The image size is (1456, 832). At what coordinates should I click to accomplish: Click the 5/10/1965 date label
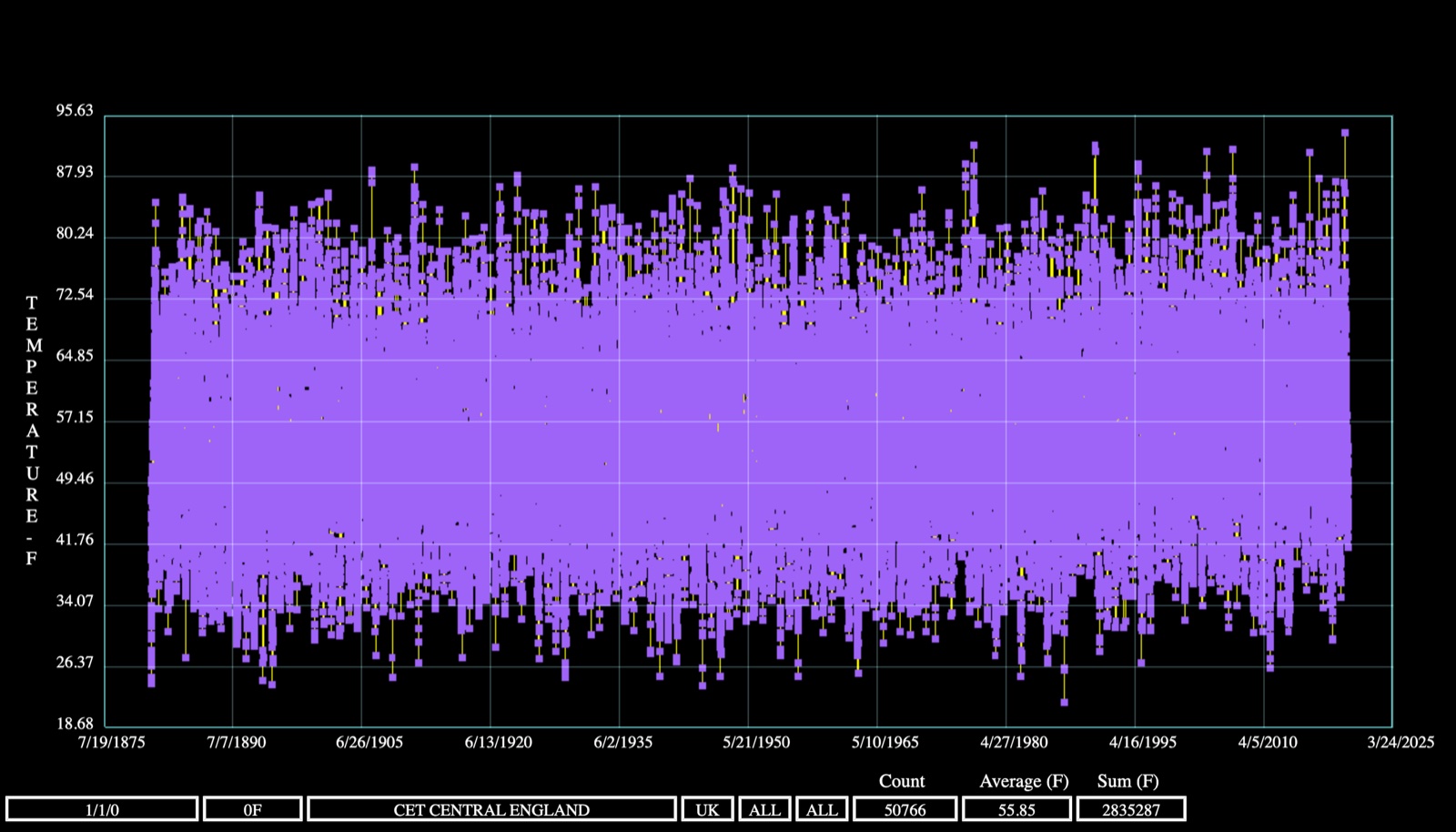[885, 742]
